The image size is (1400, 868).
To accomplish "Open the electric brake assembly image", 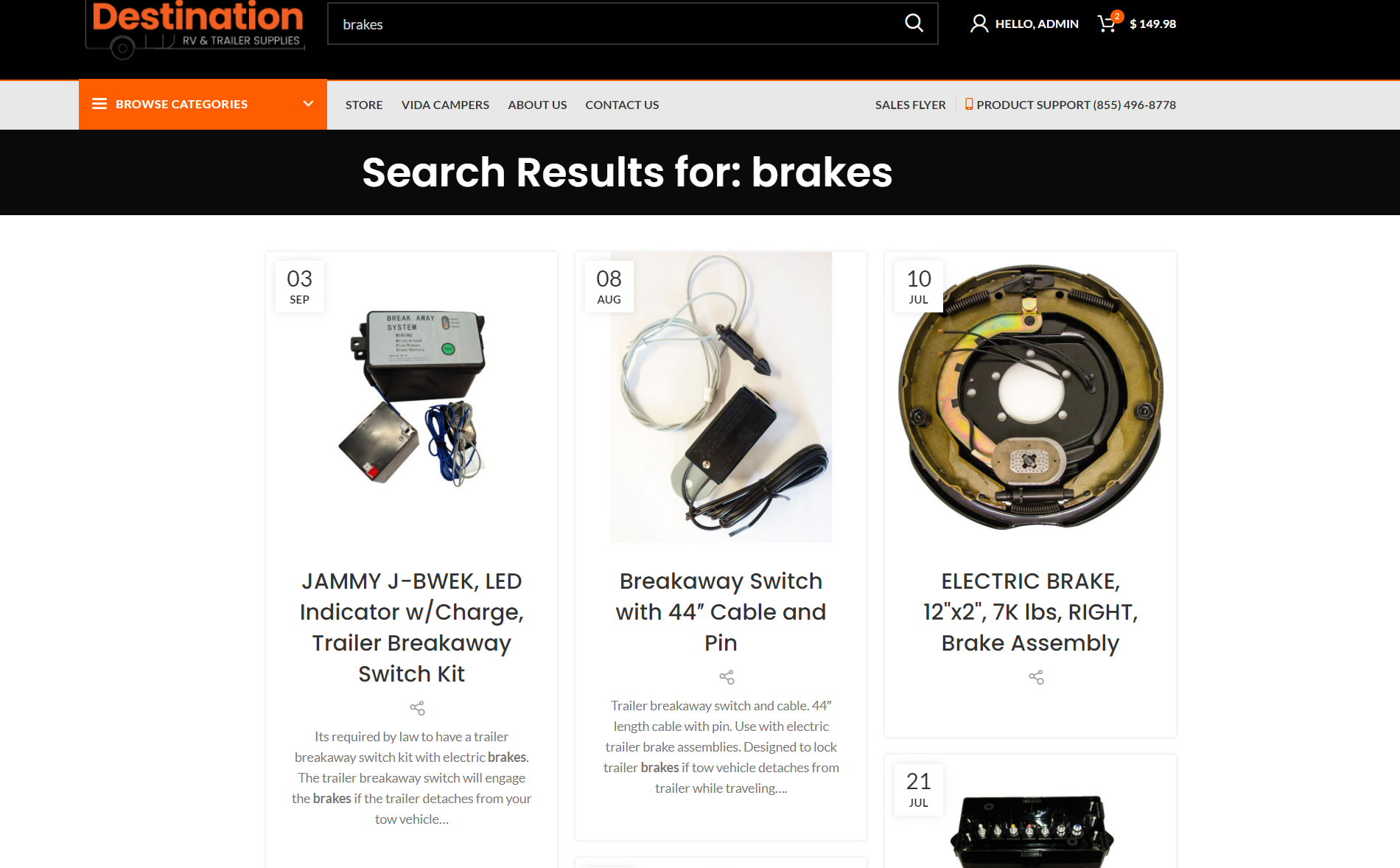I will (1030, 398).
